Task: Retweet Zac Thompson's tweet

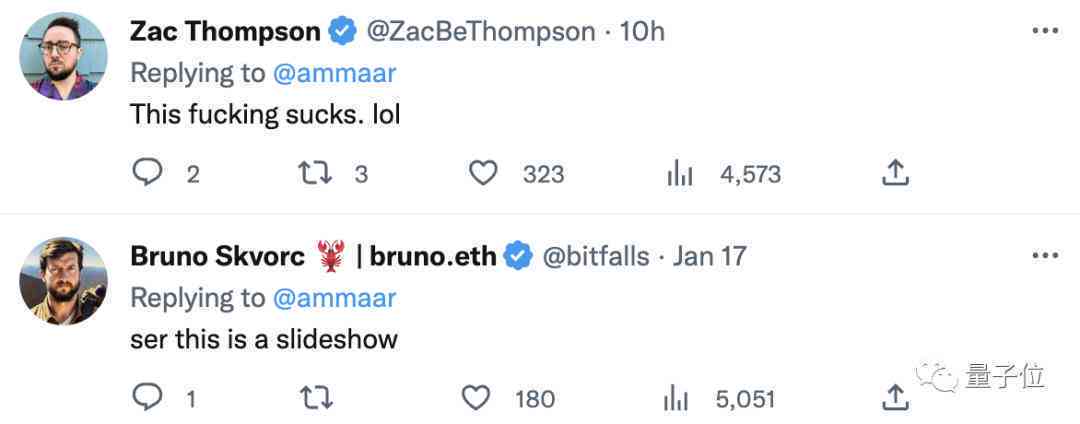Action: [316, 173]
